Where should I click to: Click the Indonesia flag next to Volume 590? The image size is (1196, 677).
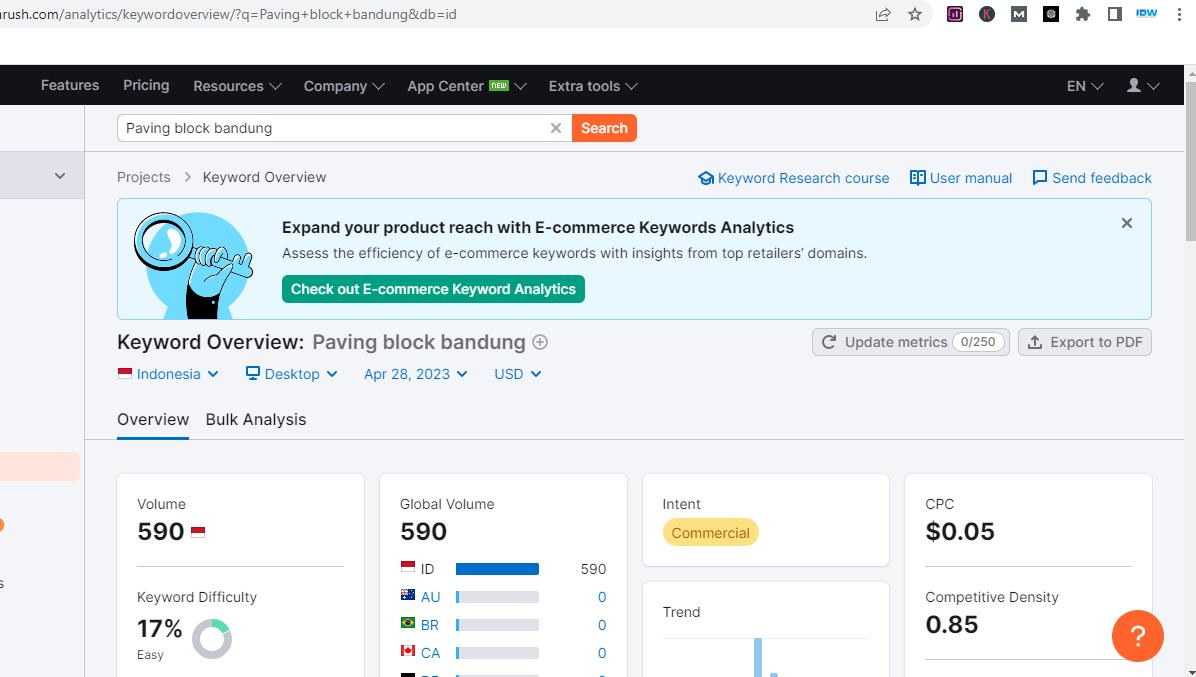(198, 531)
